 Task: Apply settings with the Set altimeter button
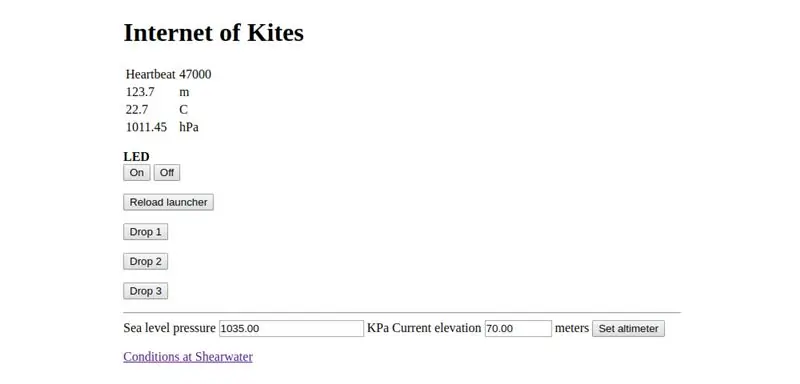(x=629, y=328)
